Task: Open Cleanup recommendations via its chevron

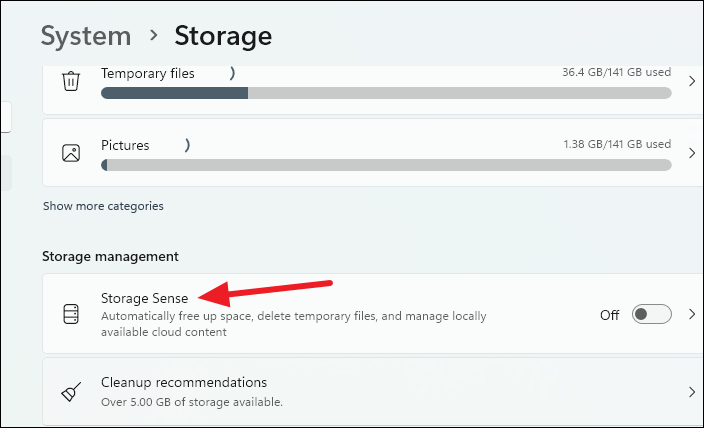Action: (x=691, y=391)
